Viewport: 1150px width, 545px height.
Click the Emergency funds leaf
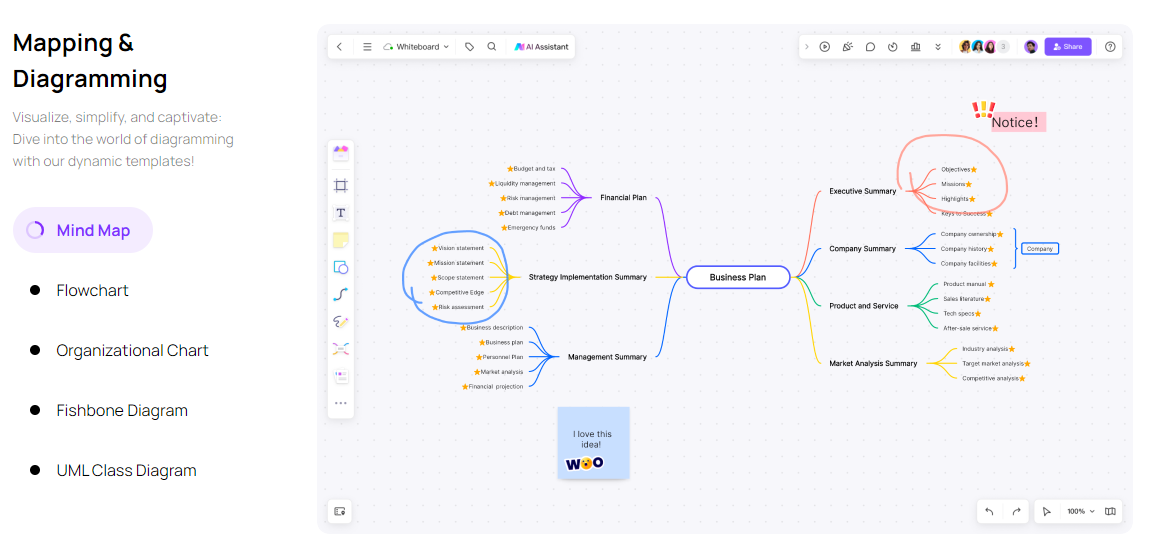click(x=529, y=227)
